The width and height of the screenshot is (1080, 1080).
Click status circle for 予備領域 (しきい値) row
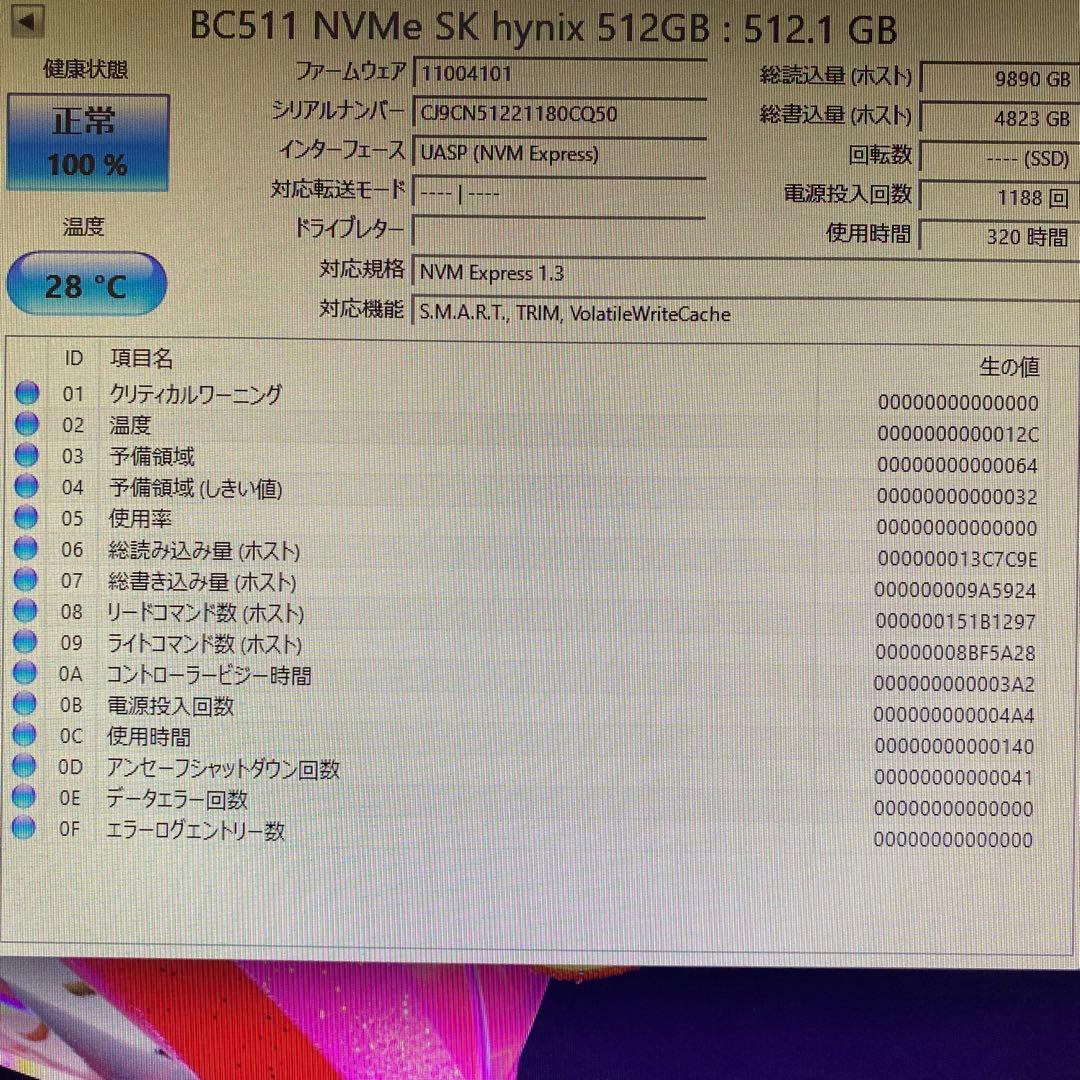[x=26, y=486]
